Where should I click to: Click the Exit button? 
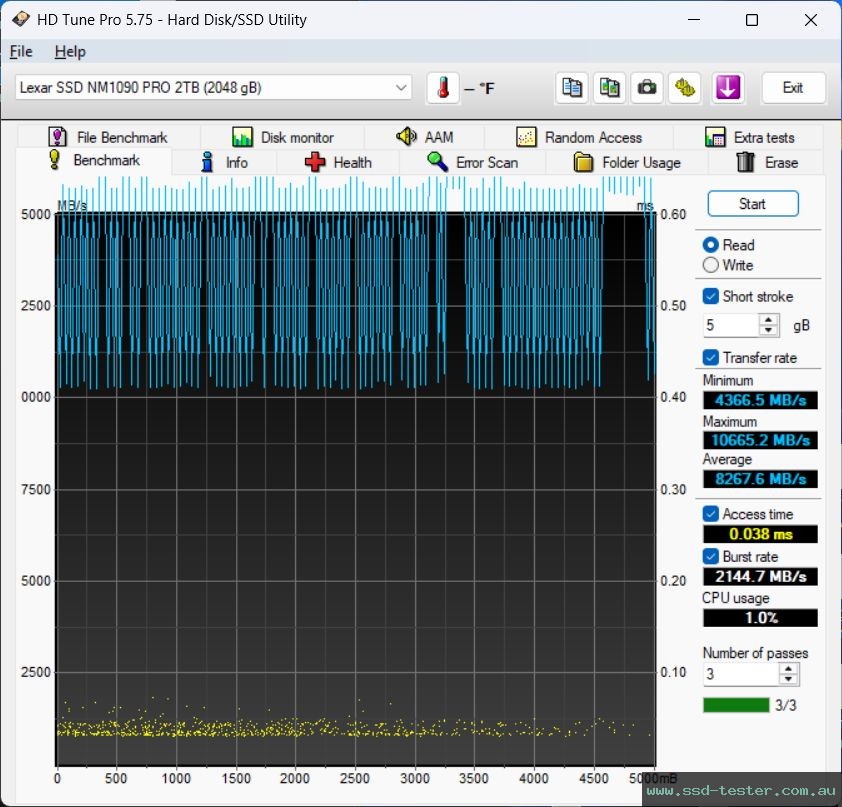[793, 88]
